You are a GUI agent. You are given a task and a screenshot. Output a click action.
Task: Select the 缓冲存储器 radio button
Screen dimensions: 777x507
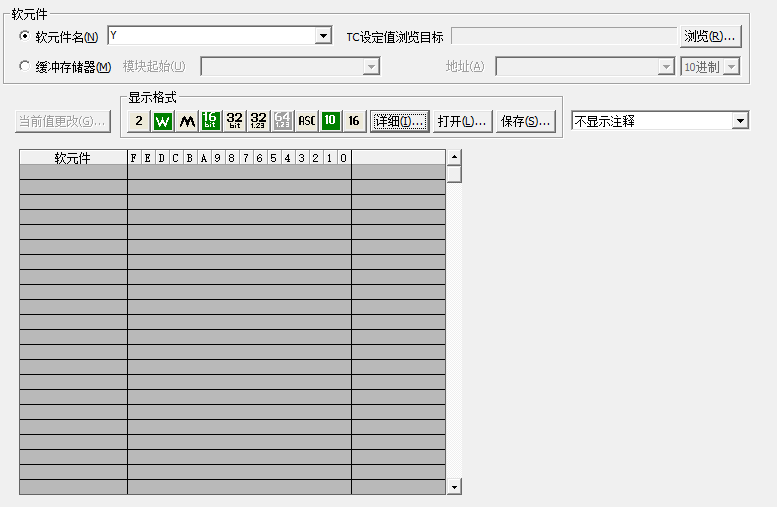(x=26, y=67)
